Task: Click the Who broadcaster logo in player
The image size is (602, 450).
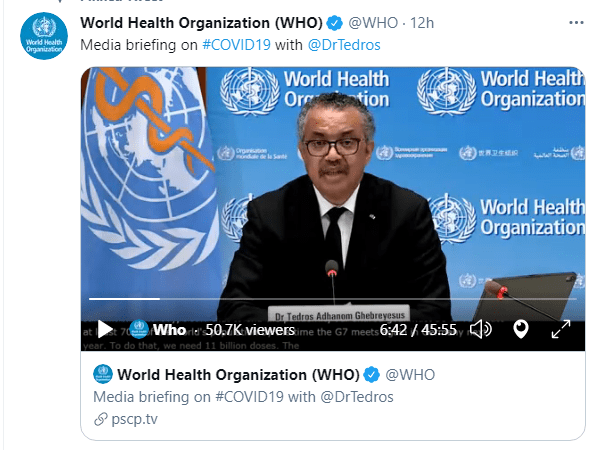Action: 139,329
